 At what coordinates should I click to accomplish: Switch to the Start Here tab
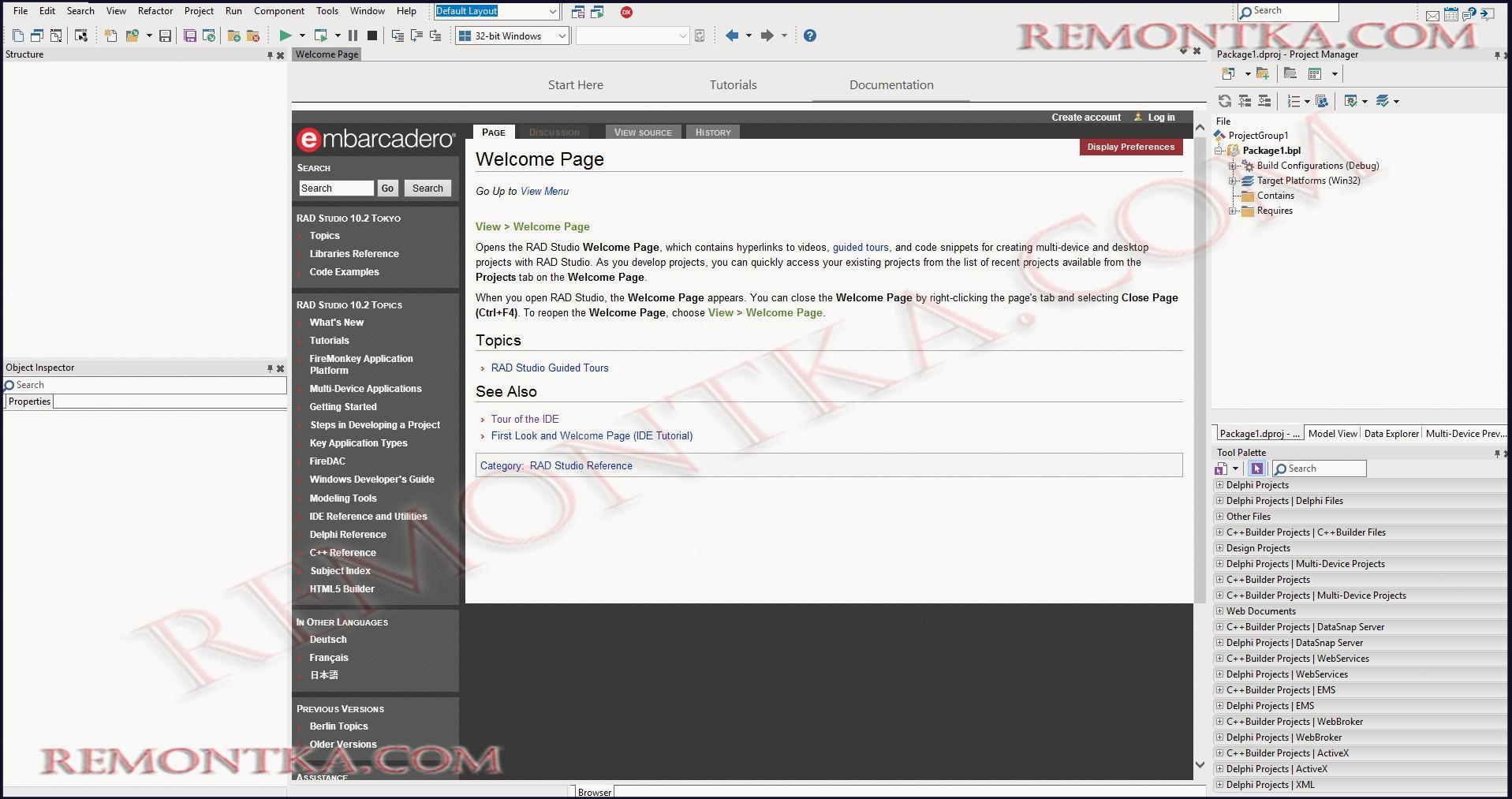[x=576, y=85]
